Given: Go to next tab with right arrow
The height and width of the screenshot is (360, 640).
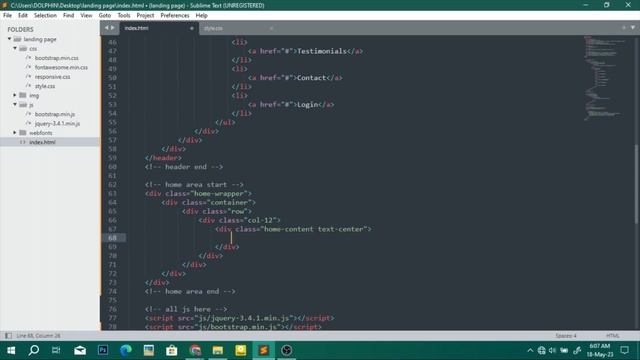Looking at the screenshot, I should point(113,28).
